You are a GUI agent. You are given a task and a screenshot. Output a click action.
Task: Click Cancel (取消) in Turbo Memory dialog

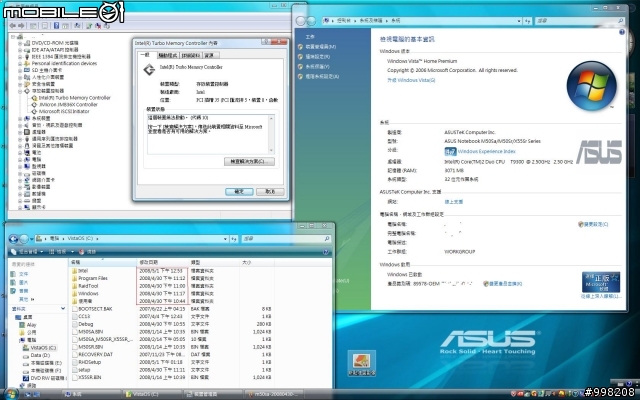click(x=270, y=191)
